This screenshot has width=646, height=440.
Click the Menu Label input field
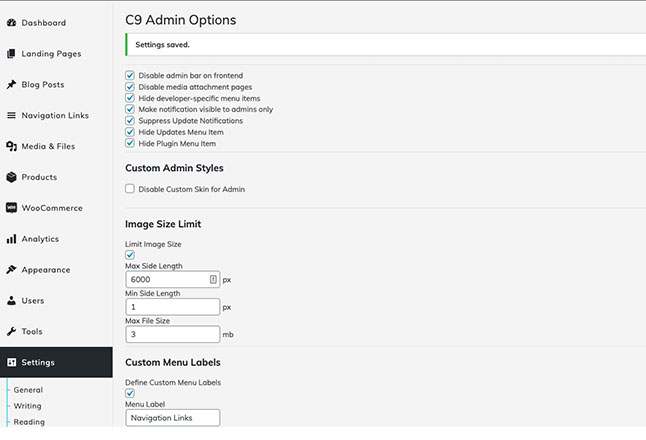(173, 418)
